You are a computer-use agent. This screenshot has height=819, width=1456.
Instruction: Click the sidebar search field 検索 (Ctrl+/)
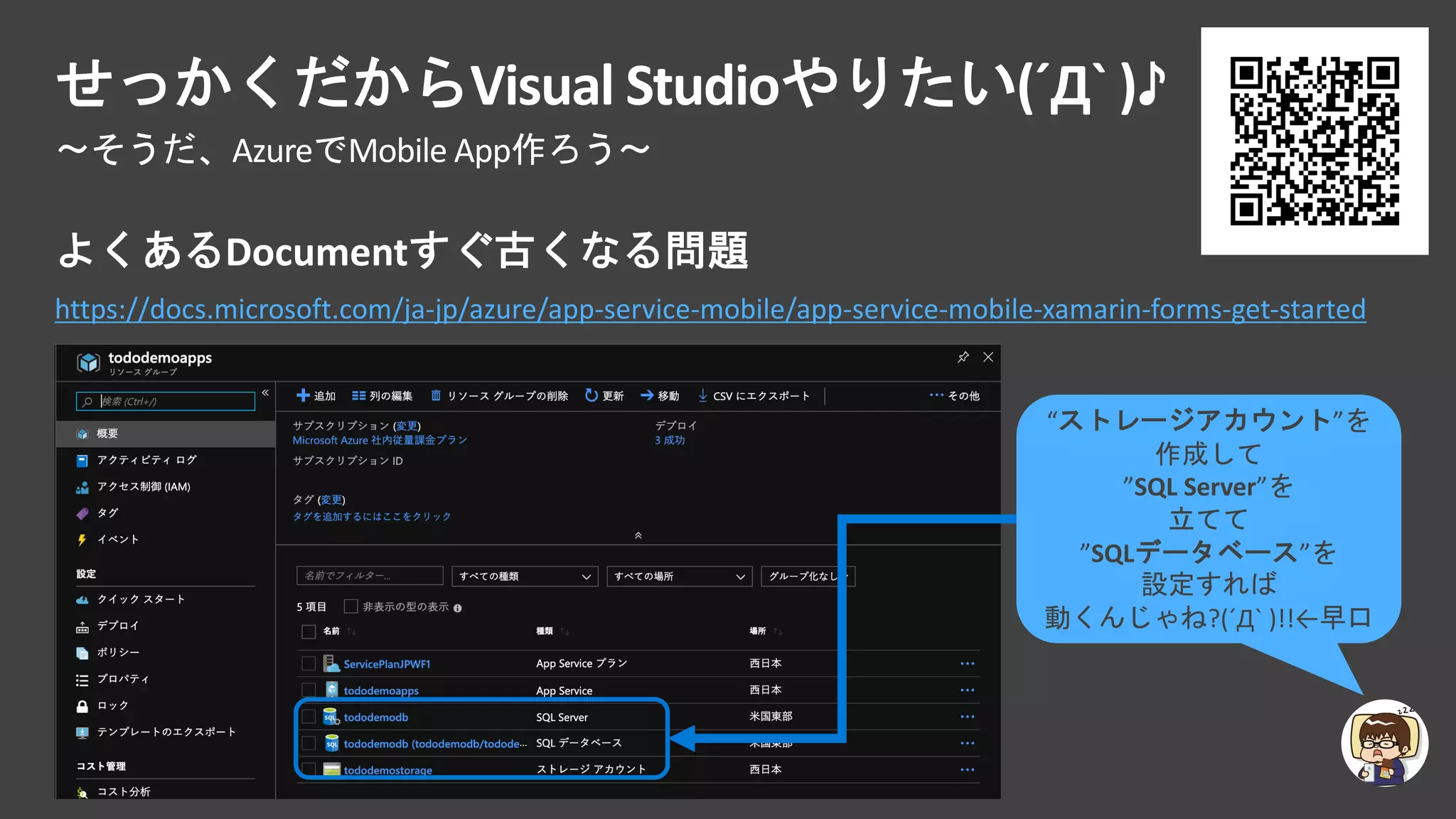pyautogui.click(x=166, y=402)
